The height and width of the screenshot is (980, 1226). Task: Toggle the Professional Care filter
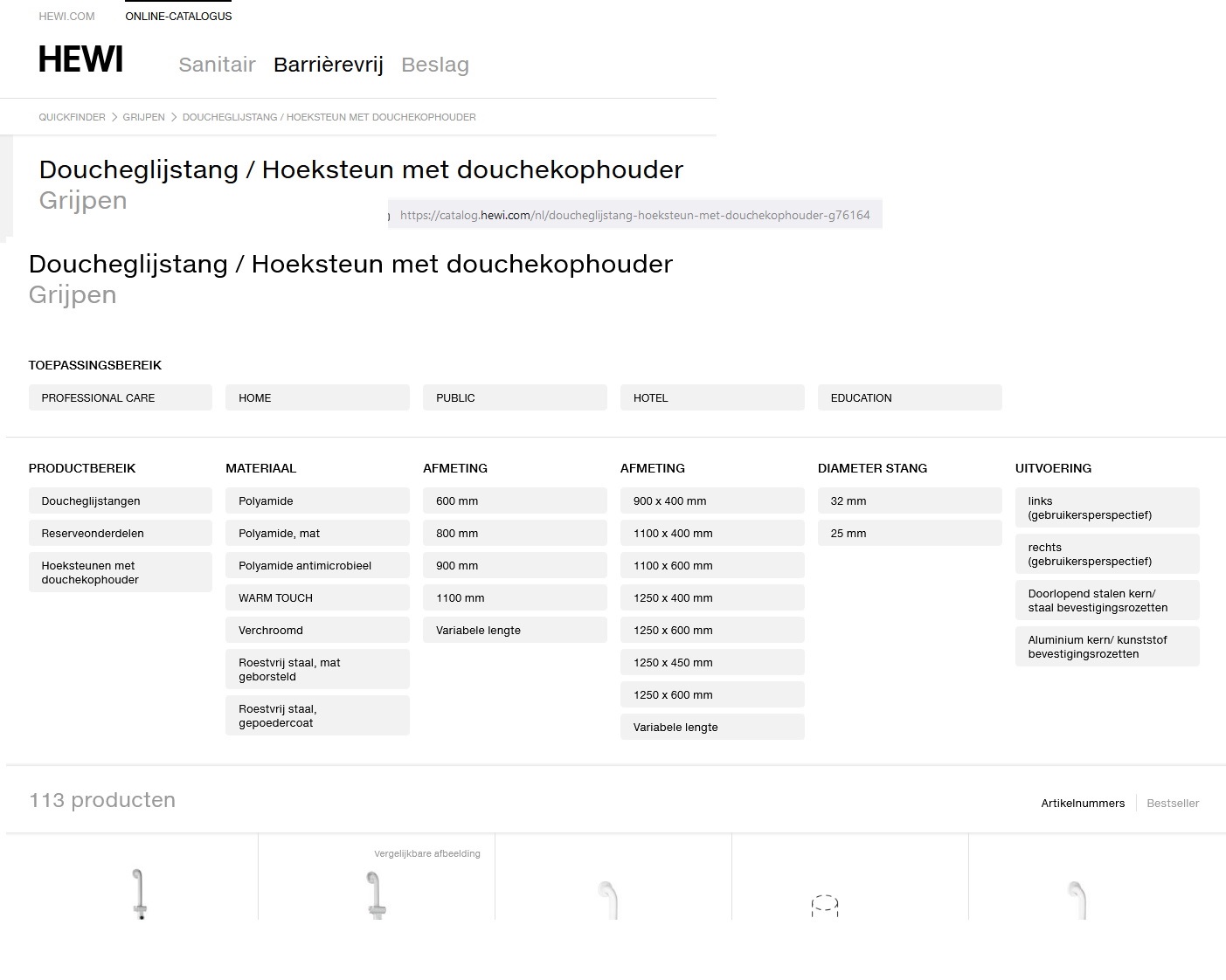coord(120,397)
